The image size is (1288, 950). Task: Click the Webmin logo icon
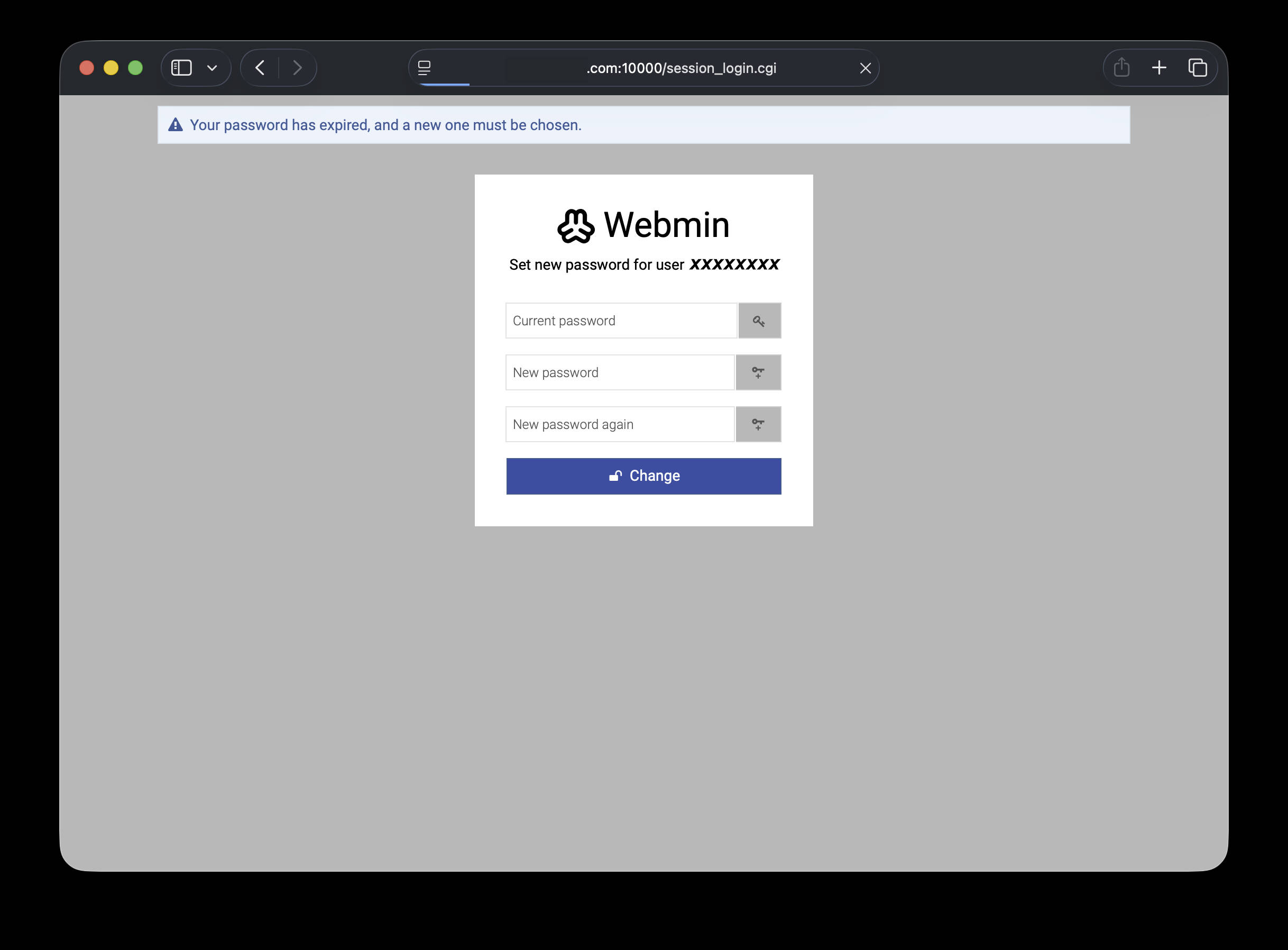(575, 225)
